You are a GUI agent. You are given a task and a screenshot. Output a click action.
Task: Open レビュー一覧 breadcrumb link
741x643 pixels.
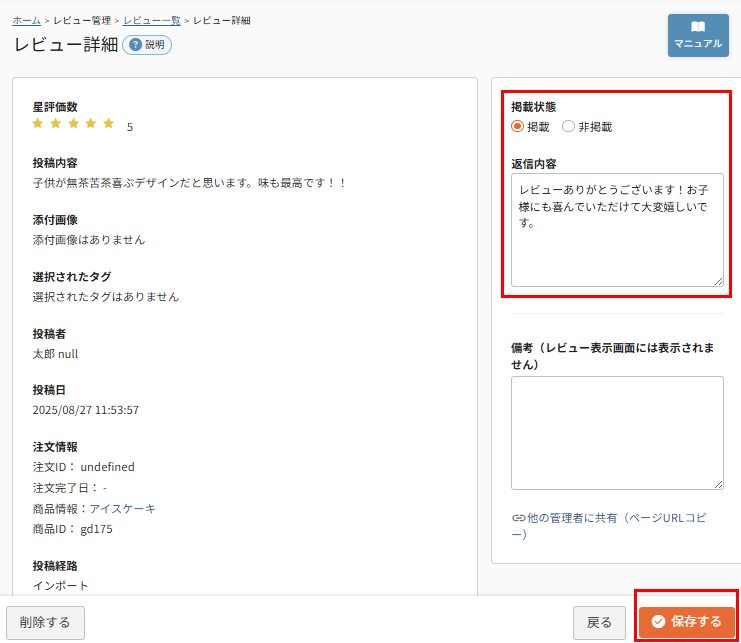[152, 20]
